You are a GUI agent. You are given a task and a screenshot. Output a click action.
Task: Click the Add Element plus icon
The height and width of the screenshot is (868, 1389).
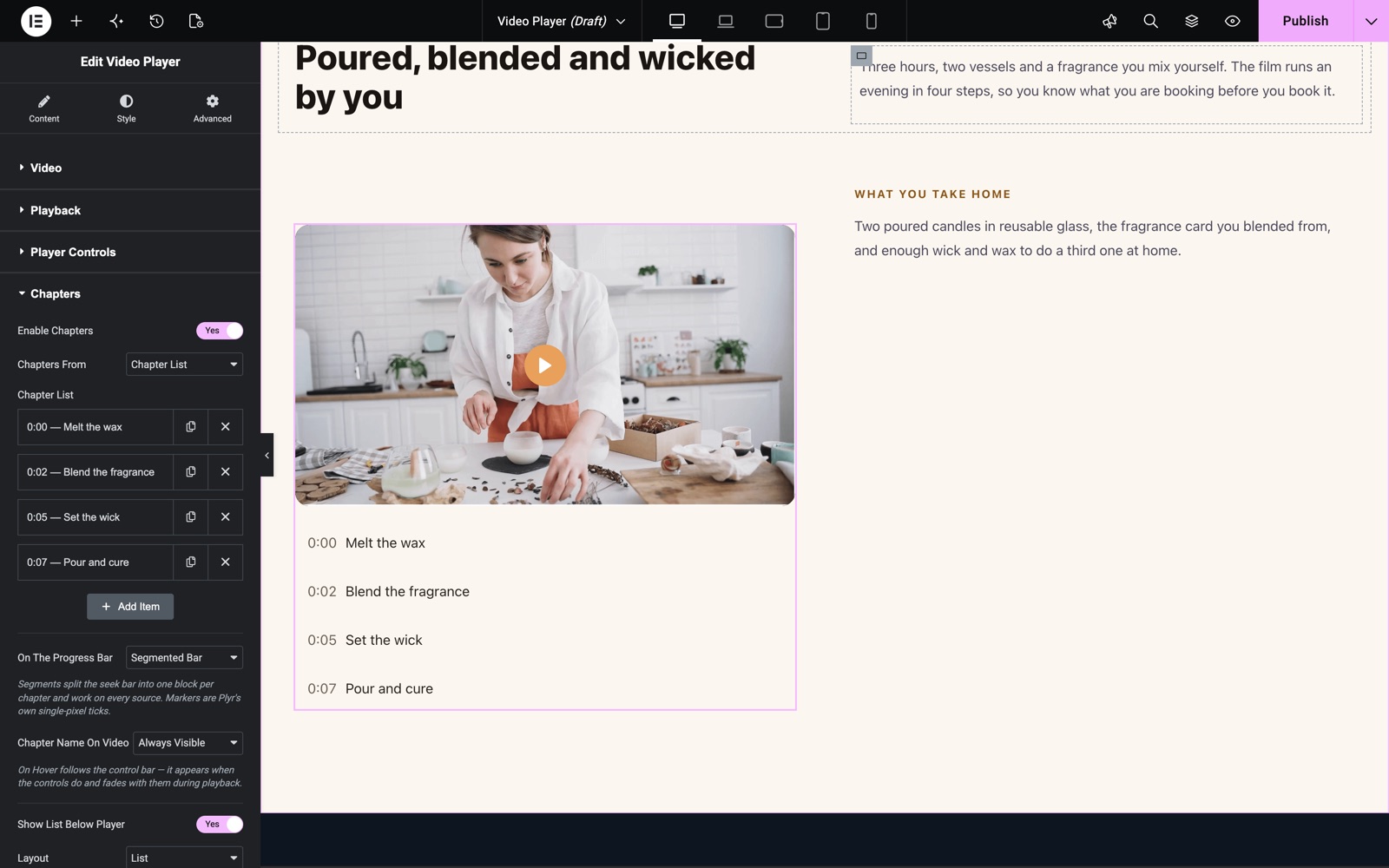(x=76, y=21)
